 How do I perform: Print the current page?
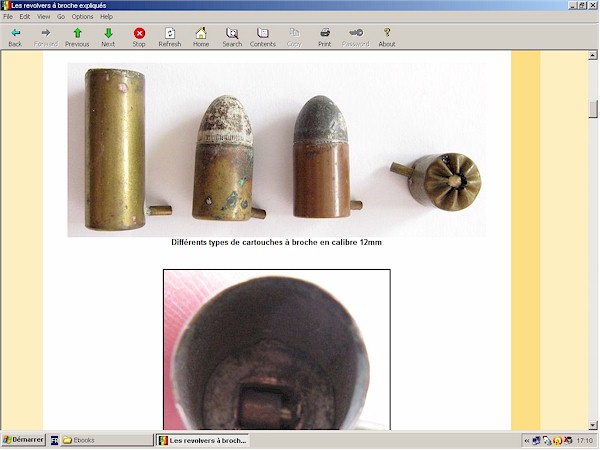coord(325,38)
